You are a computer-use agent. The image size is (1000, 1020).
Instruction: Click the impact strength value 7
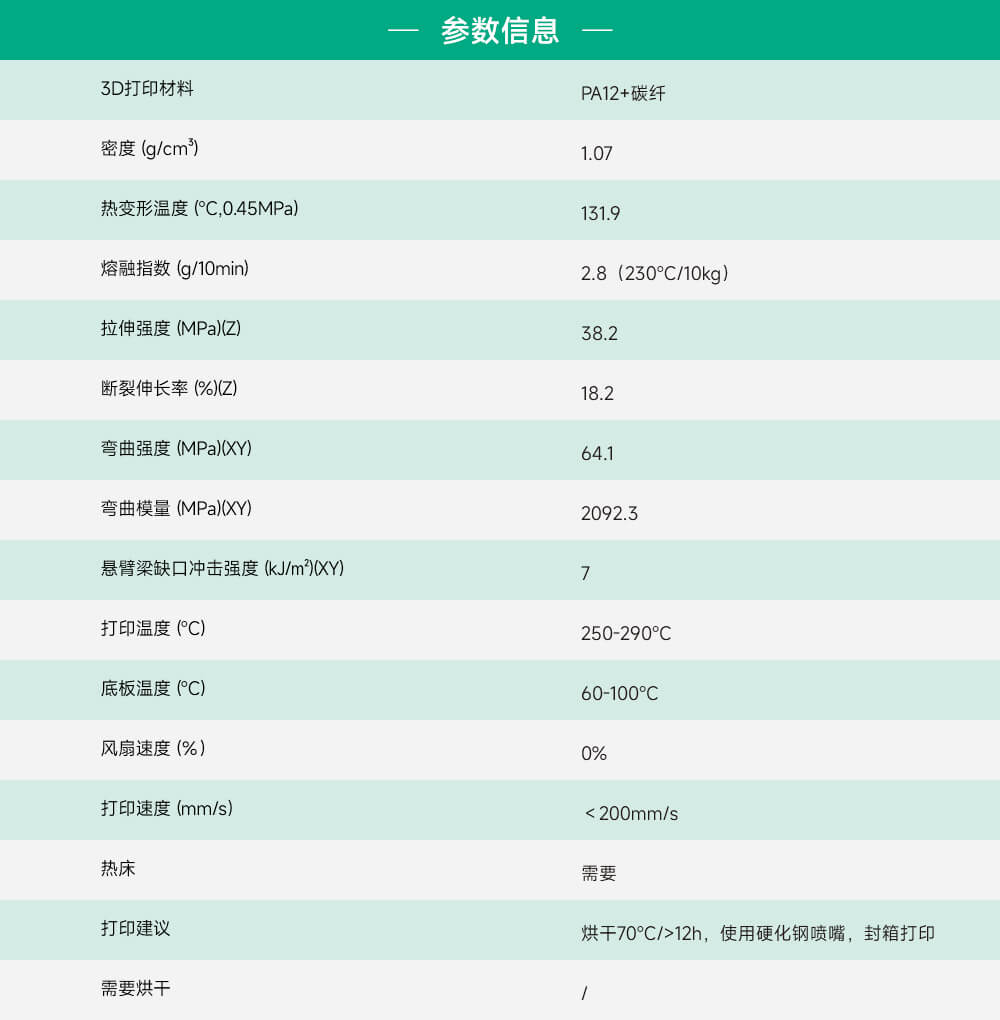pyautogui.click(x=586, y=573)
